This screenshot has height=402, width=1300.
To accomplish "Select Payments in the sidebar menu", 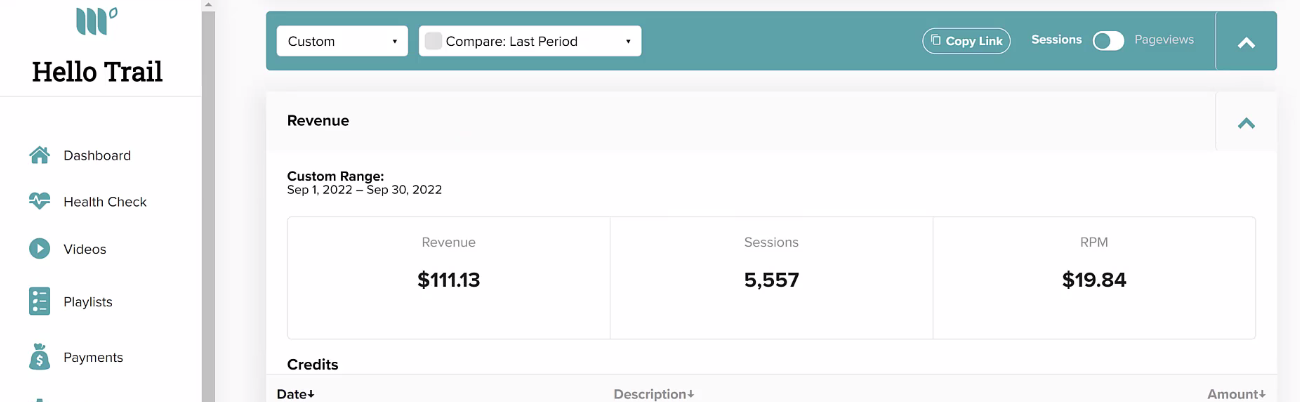I will (x=93, y=357).
